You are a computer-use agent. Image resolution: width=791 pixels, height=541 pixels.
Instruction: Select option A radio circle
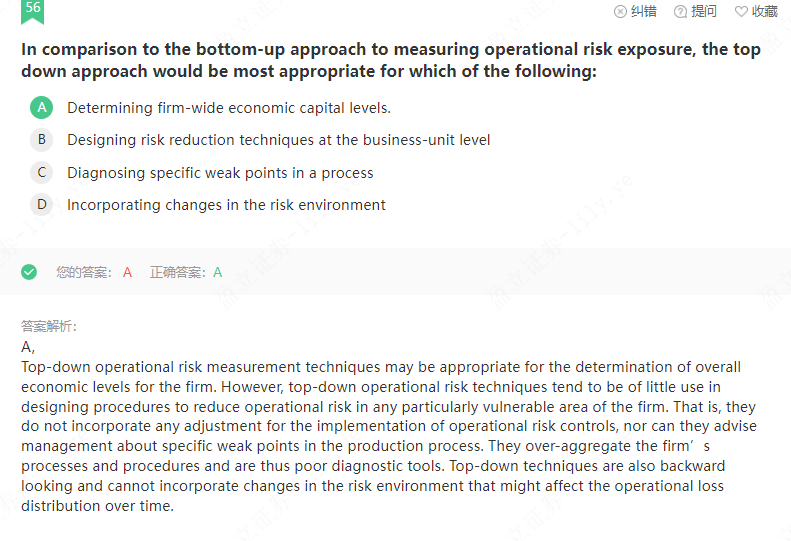pyautogui.click(x=41, y=108)
